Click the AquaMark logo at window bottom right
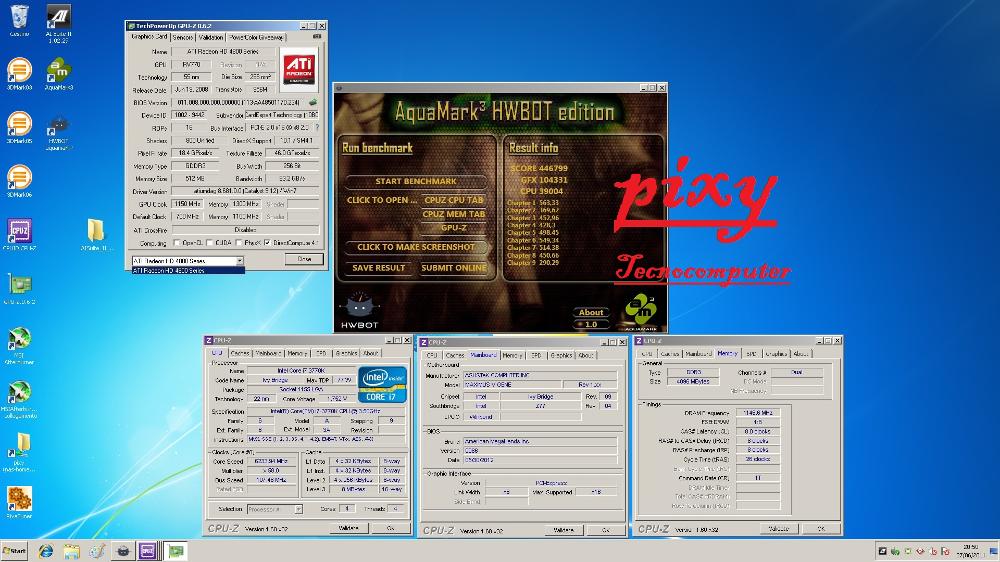The width and height of the screenshot is (1000, 562). coord(640,310)
